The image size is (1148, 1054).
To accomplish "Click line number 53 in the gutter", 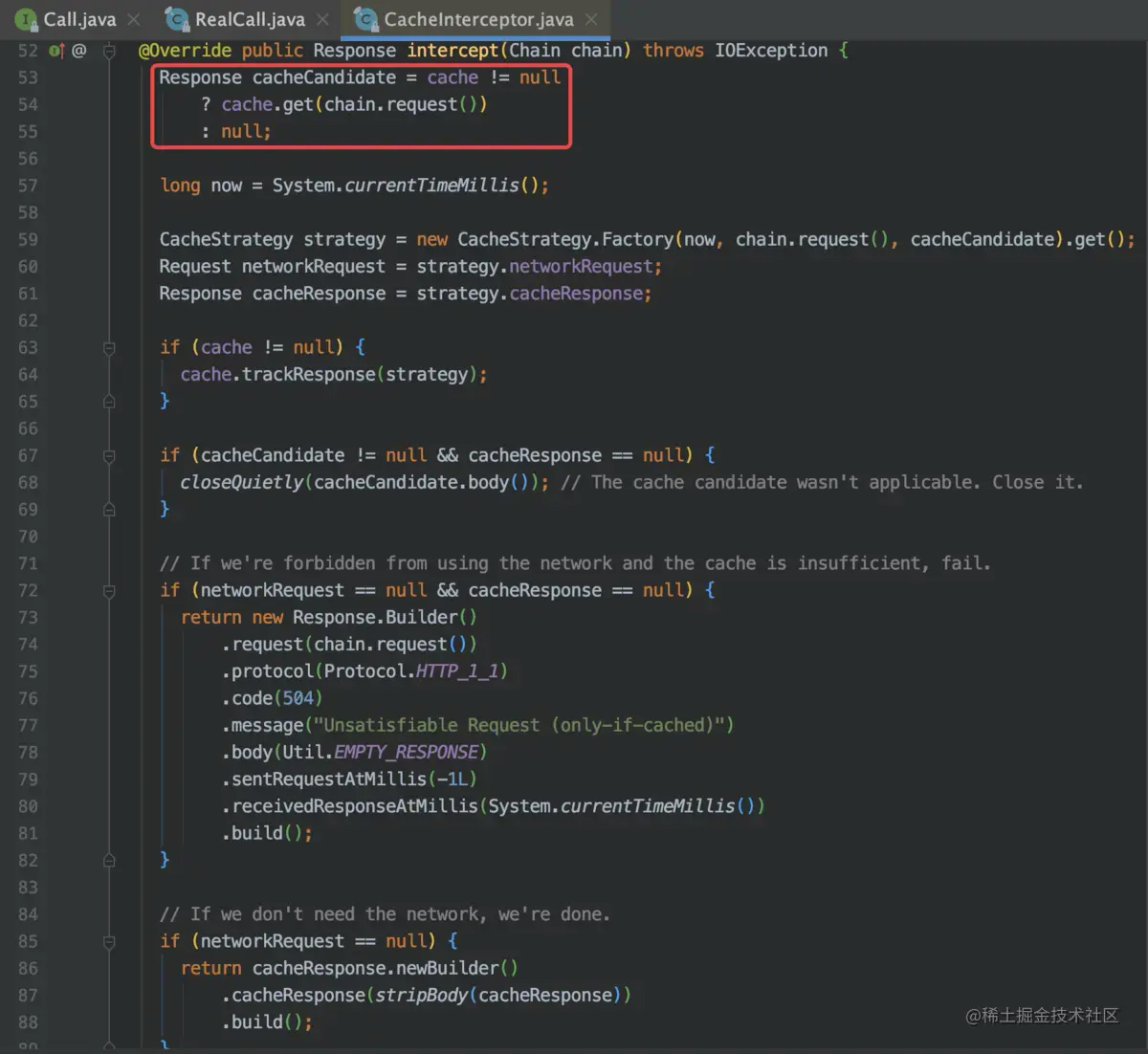I will click(28, 77).
